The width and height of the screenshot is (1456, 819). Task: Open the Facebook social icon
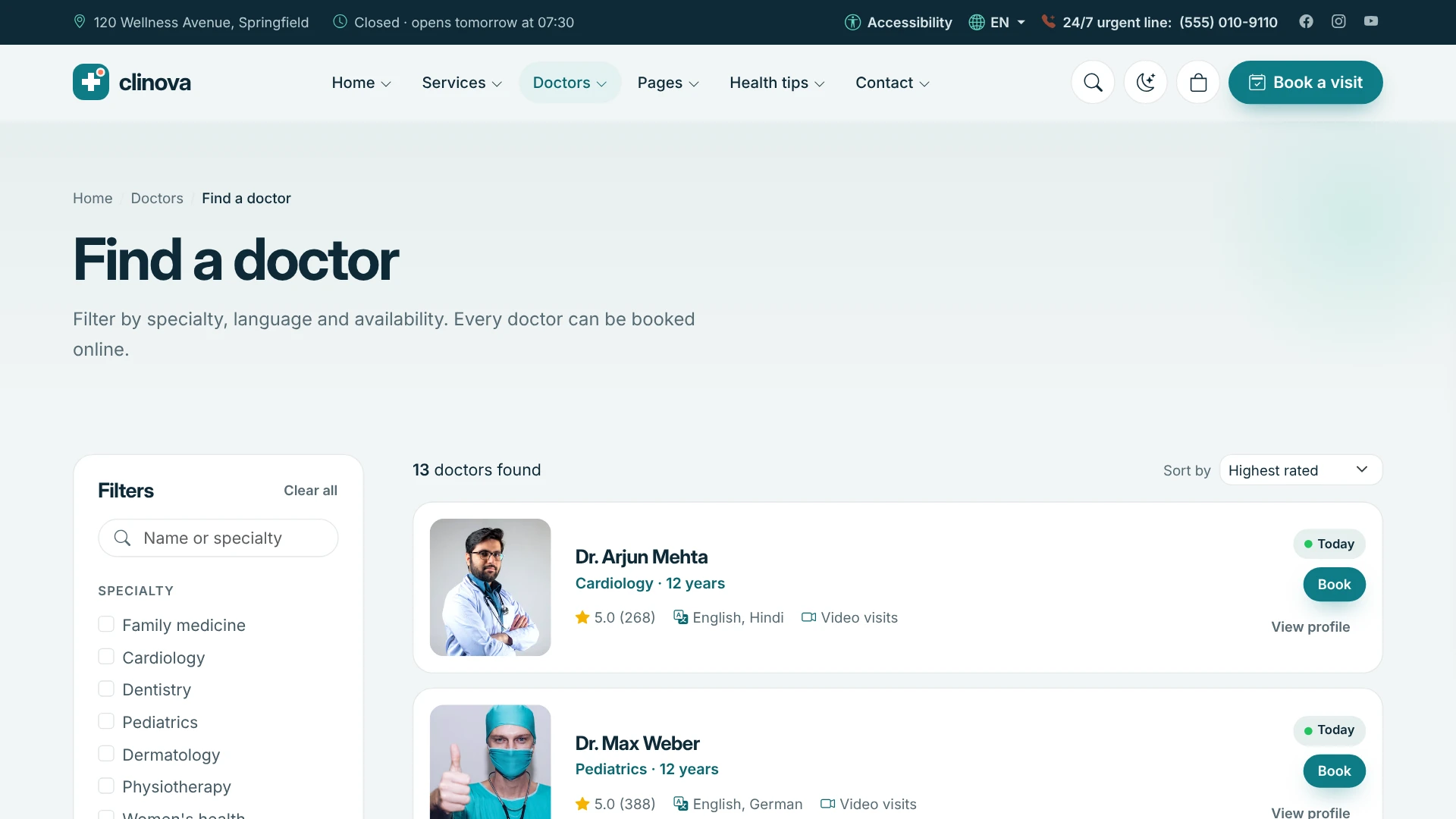(1306, 21)
